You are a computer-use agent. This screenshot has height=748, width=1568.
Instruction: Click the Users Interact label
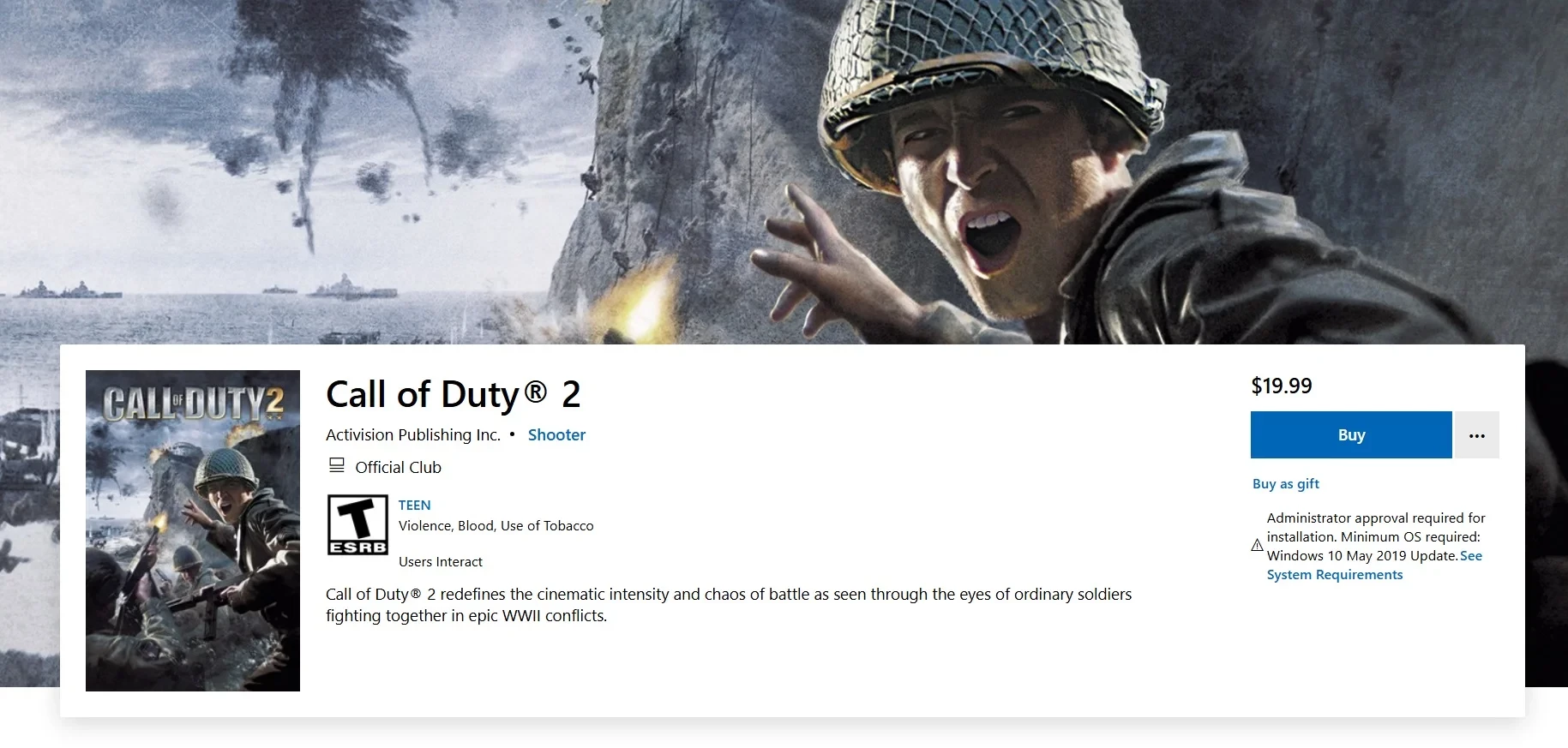(441, 562)
